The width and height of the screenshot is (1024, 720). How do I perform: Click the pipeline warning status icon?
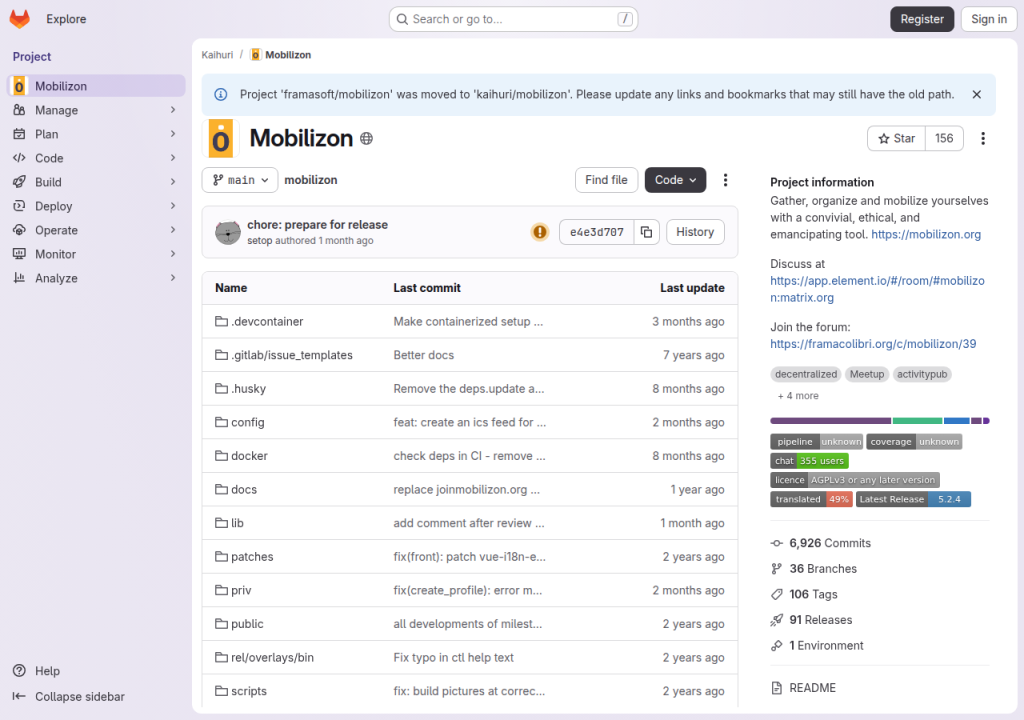540,232
